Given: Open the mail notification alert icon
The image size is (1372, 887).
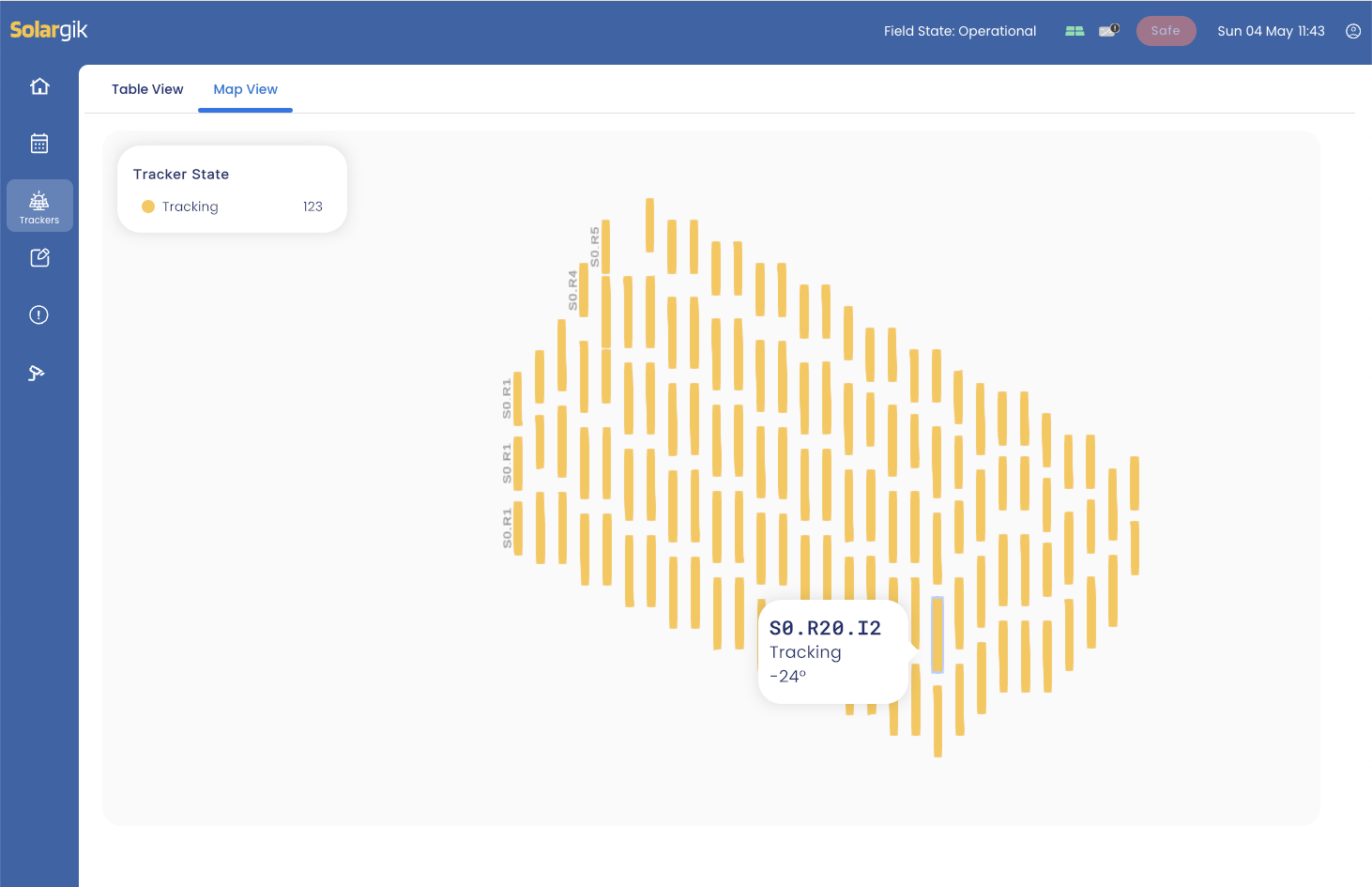Looking at the screenshot, I should tap(1109, 31).
